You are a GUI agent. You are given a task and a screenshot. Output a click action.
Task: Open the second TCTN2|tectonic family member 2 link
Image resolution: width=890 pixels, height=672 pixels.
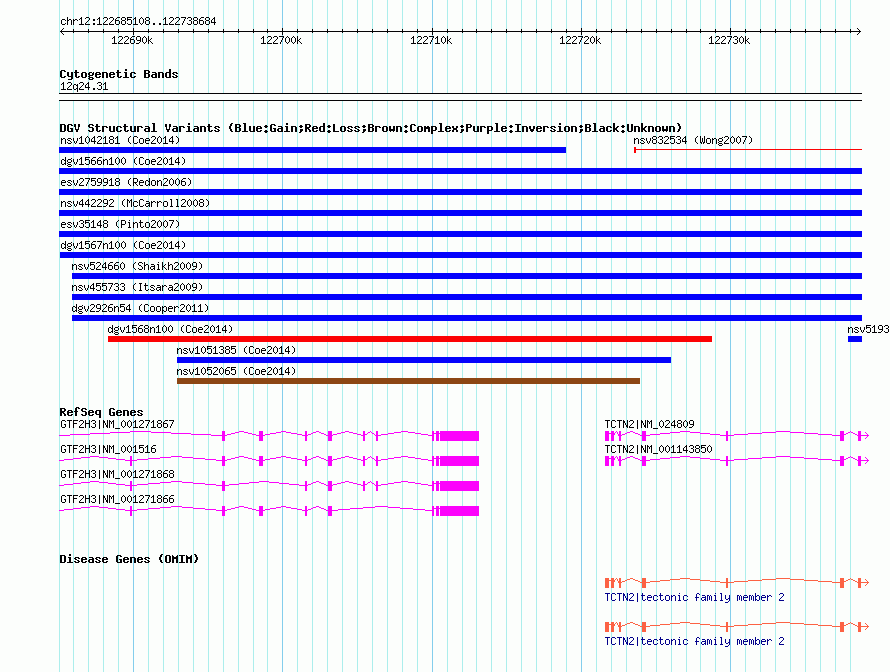coord(694,641)
